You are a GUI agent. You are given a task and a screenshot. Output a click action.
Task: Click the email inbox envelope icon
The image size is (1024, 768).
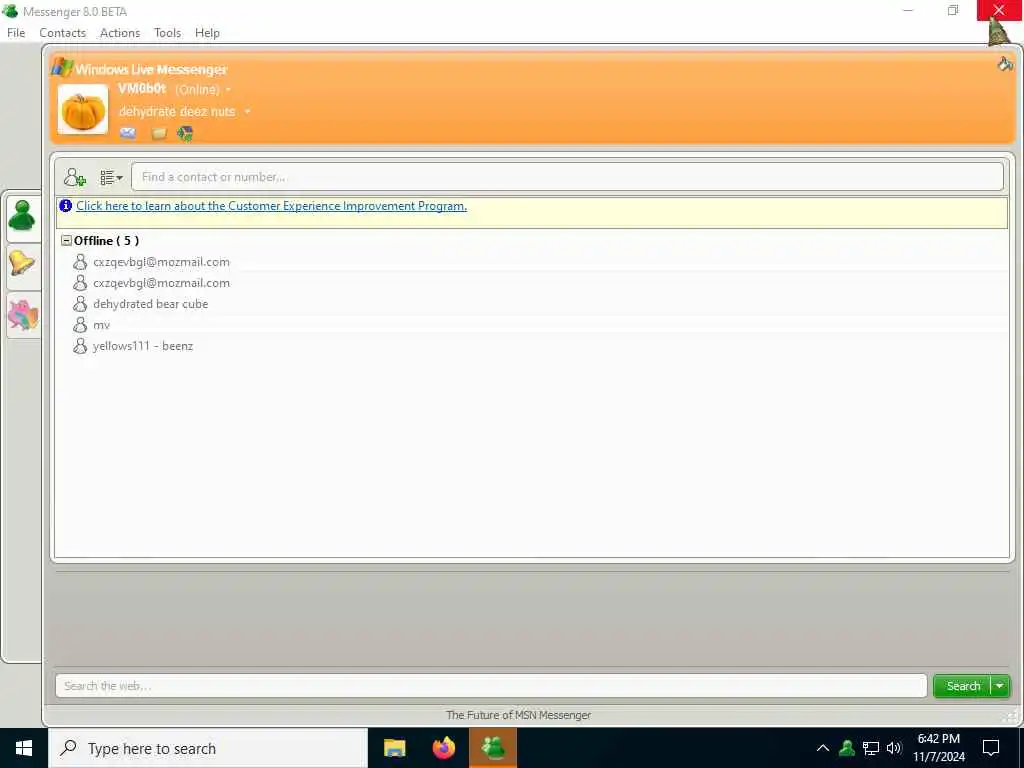click(x=128, y=133)
